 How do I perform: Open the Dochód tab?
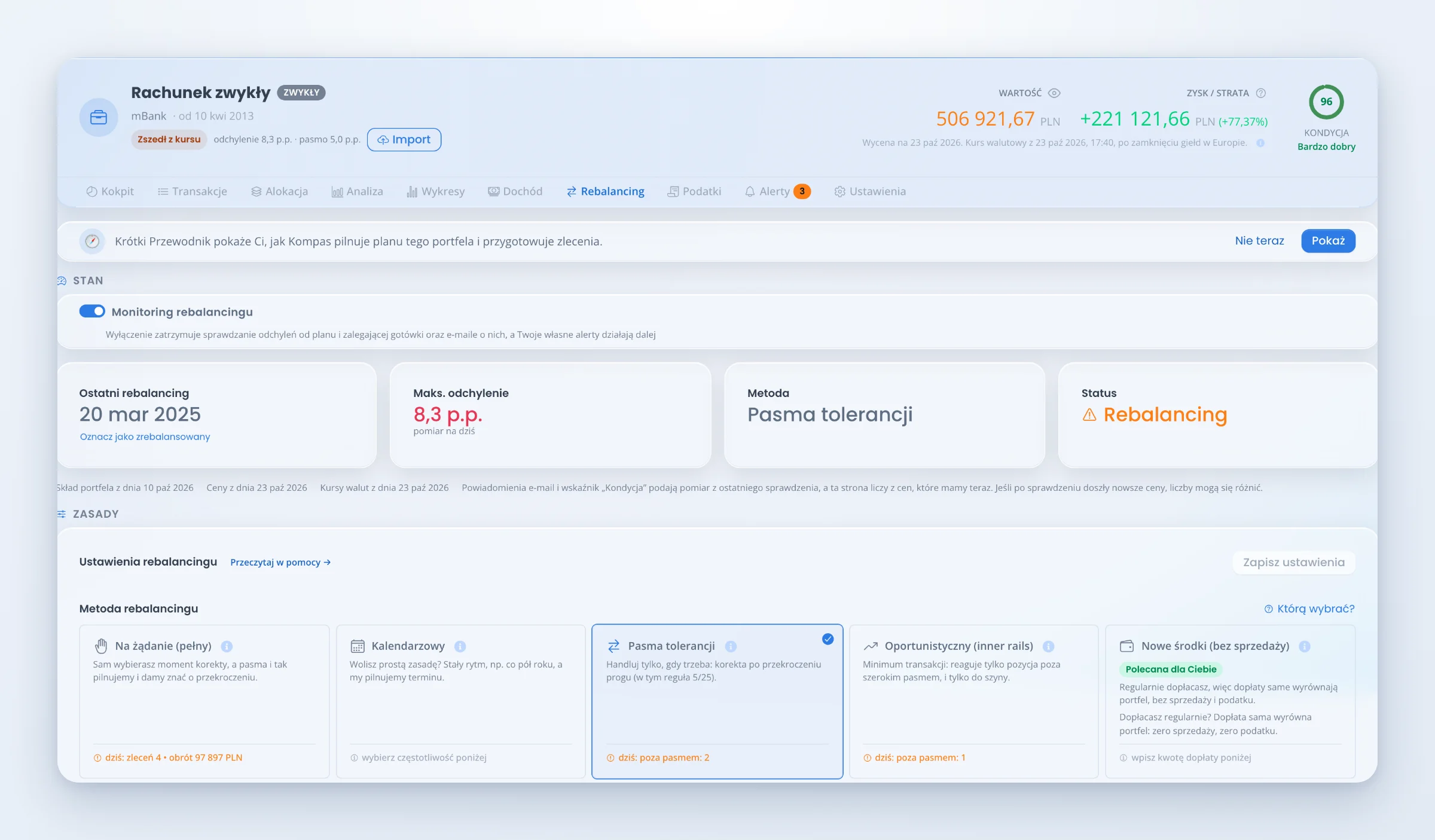click(x=515, y=191)
